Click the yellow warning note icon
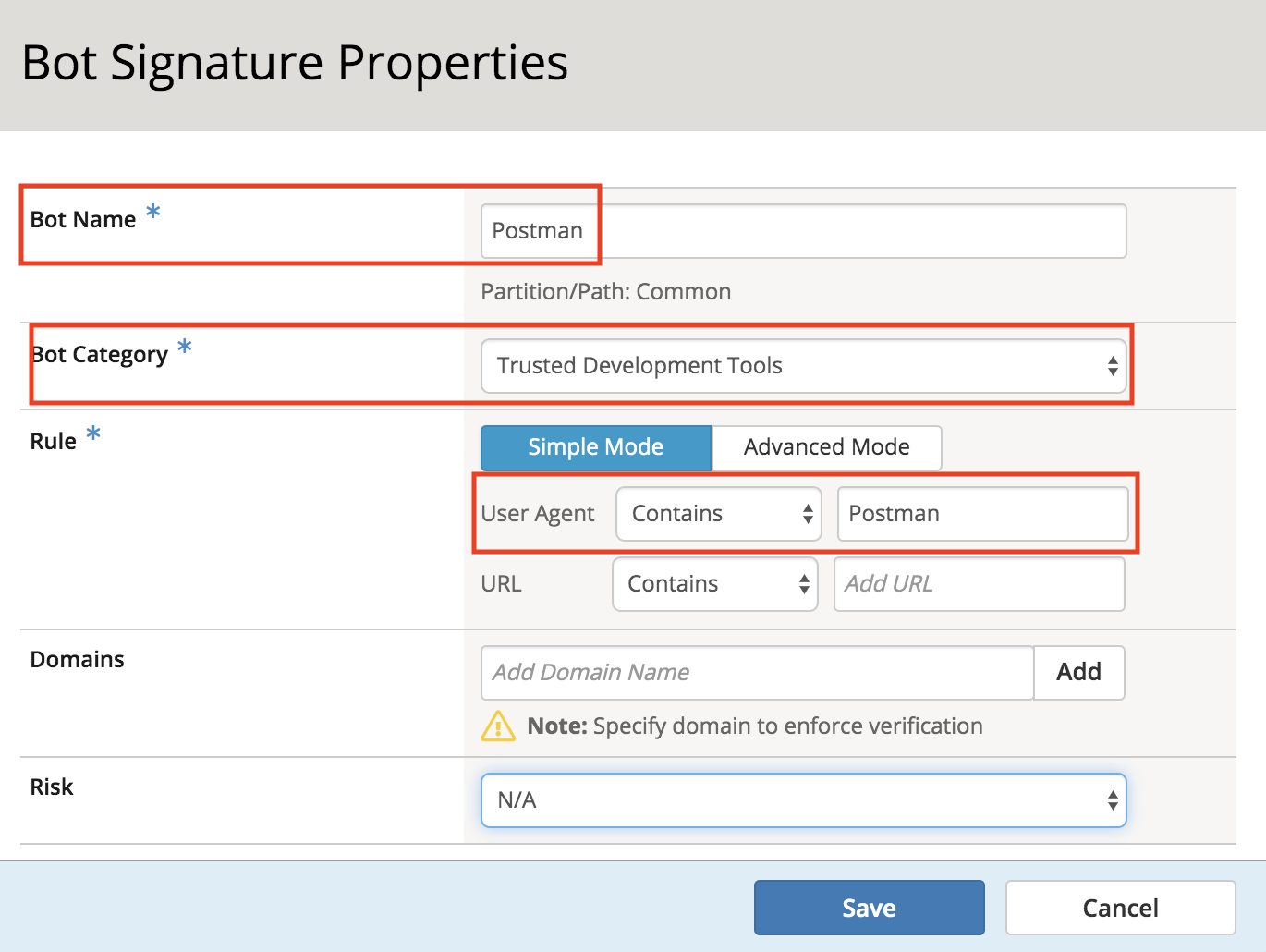 point(498,726)
